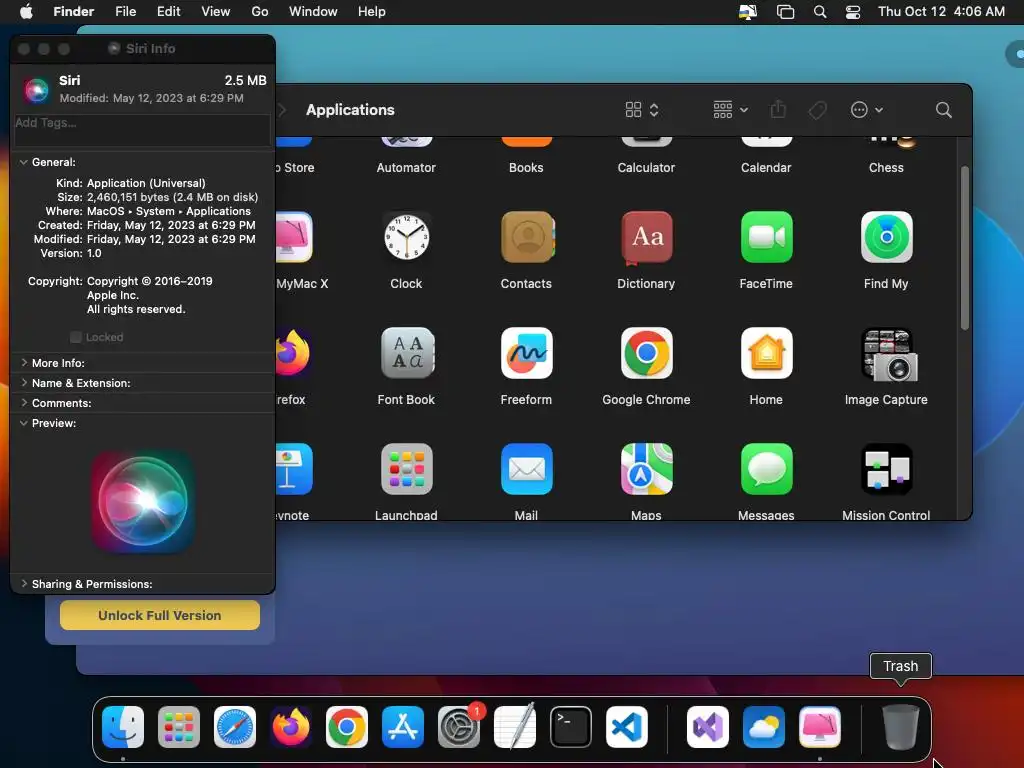Select the Contacts app icon
This screenshot has width=1024, height=768.
[526, 237]
